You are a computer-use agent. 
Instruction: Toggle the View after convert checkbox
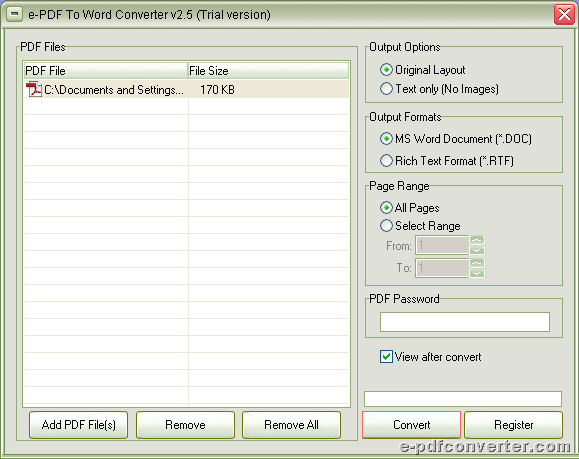tap(386, 357)
